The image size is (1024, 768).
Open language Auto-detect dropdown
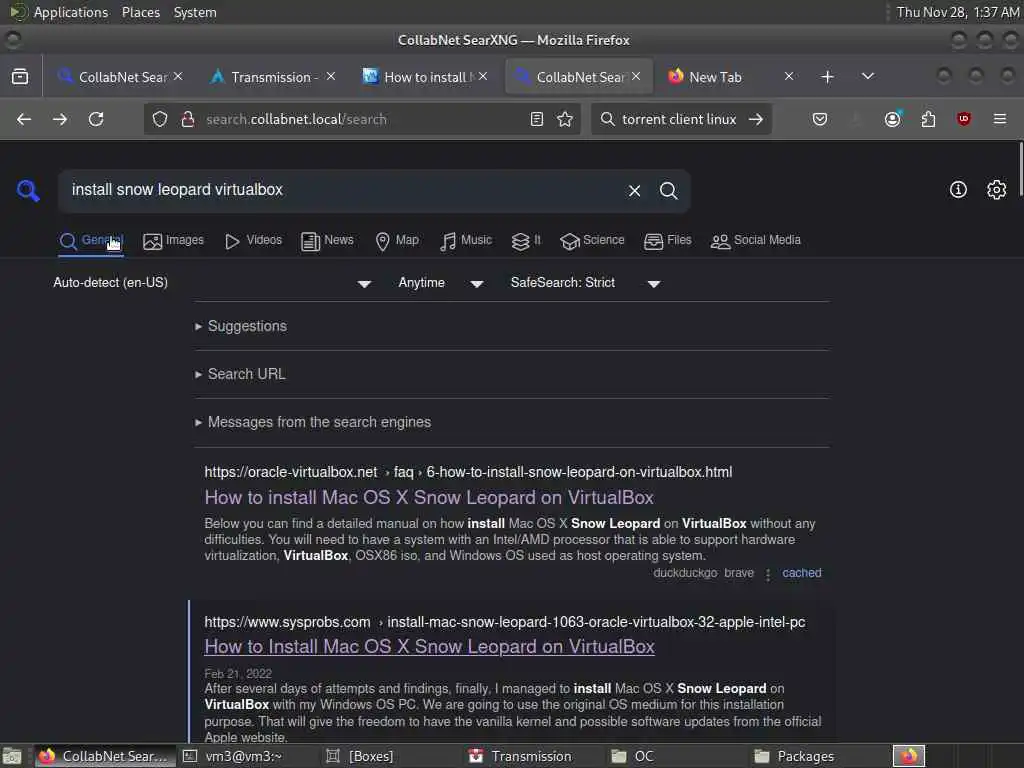click(212, 283)
